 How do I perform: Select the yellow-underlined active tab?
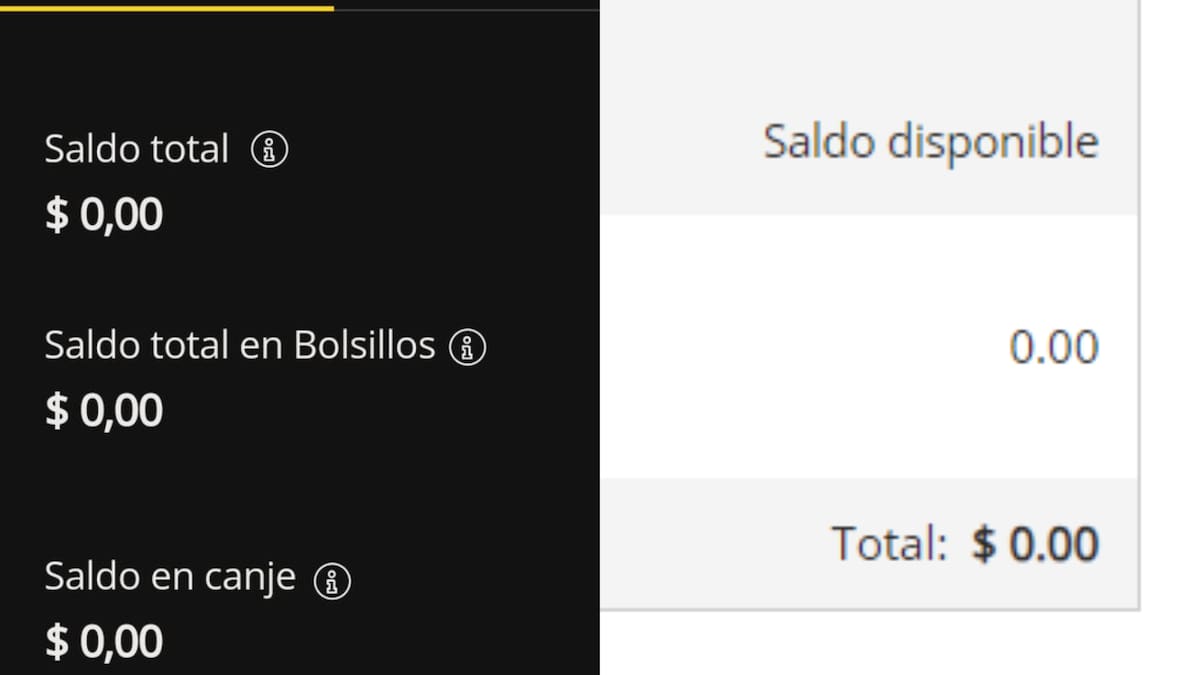point(166,5)
